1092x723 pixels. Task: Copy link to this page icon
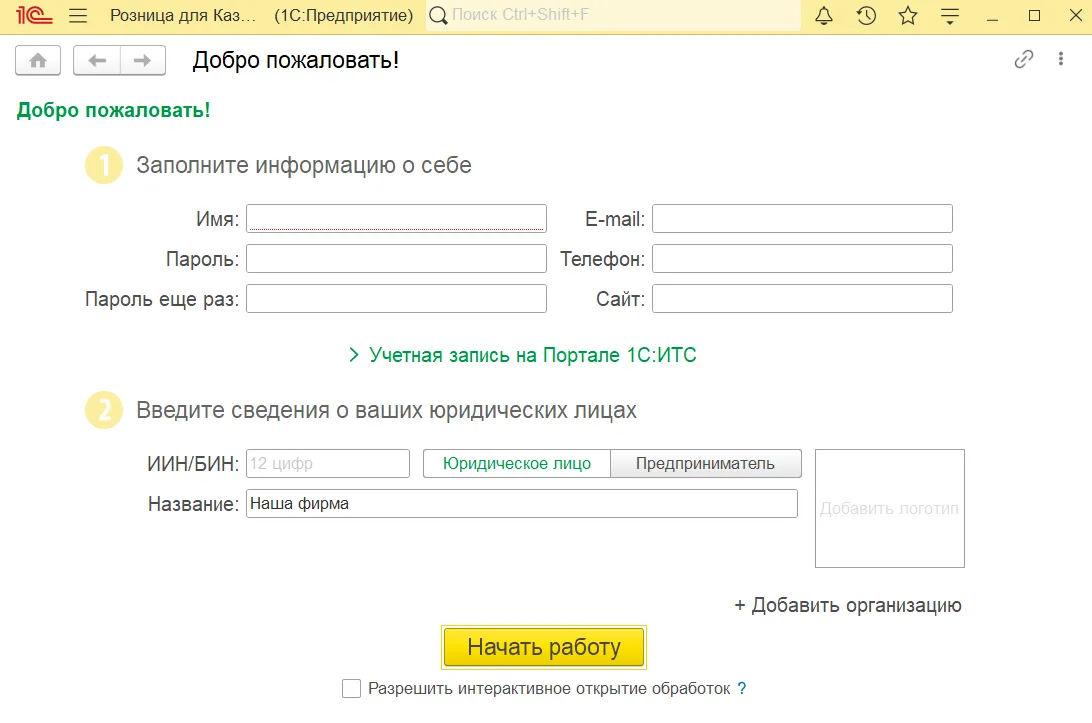[1024, 59]
